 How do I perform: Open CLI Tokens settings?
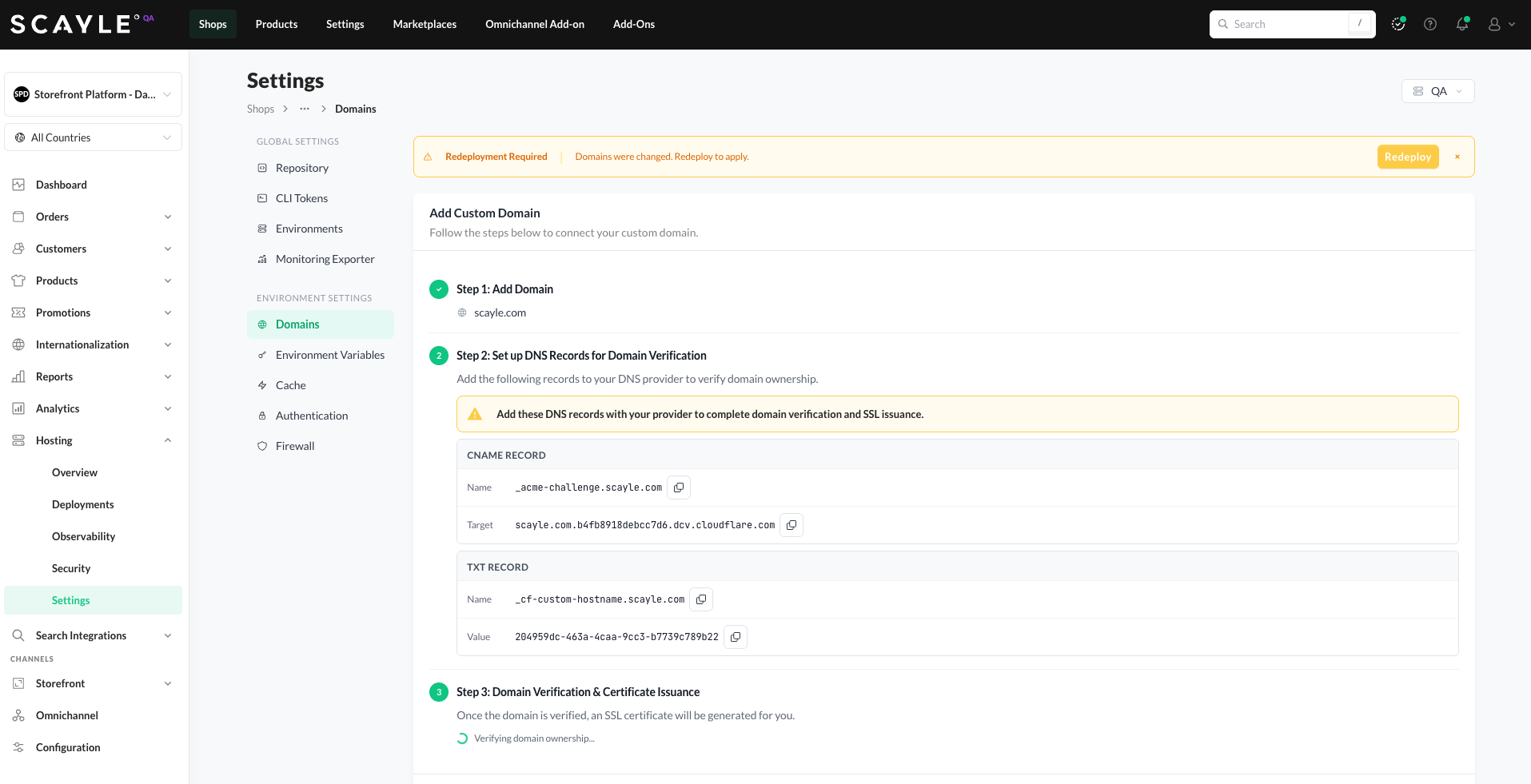pyautogui.click(x=321, y=198)
